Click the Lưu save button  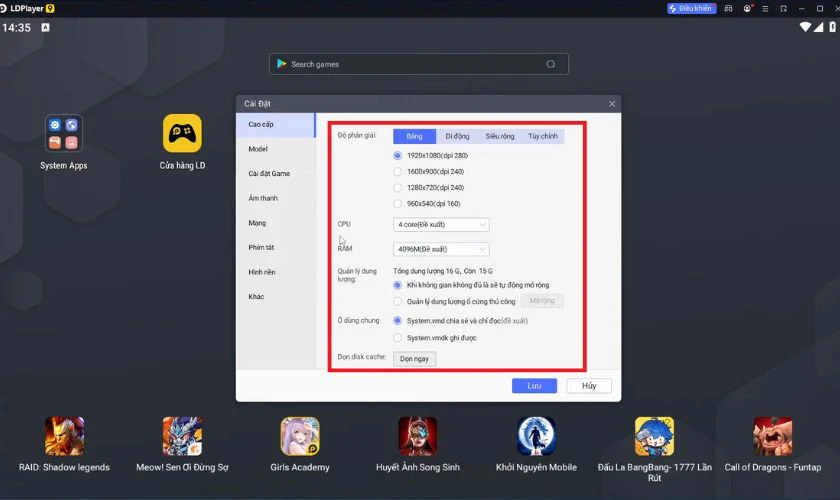point(534,386)
